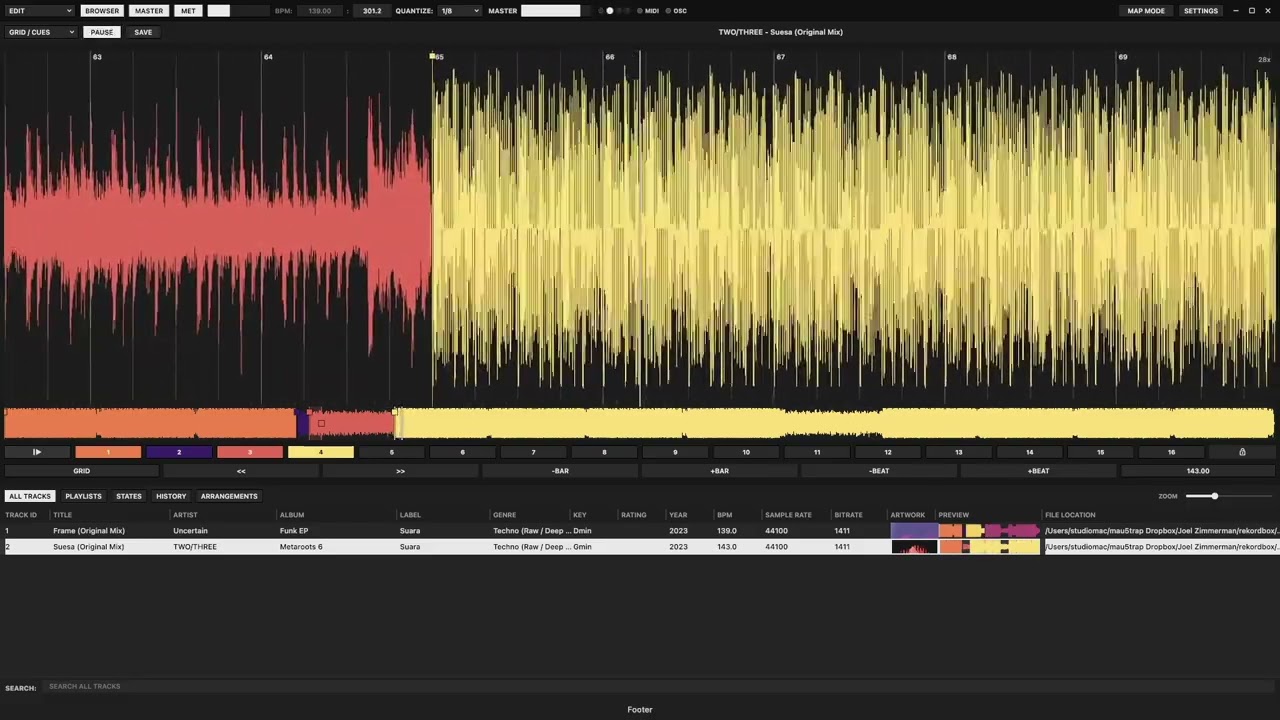Click the OSC indicator
The image size is (1280, 720).
(677, 11)
